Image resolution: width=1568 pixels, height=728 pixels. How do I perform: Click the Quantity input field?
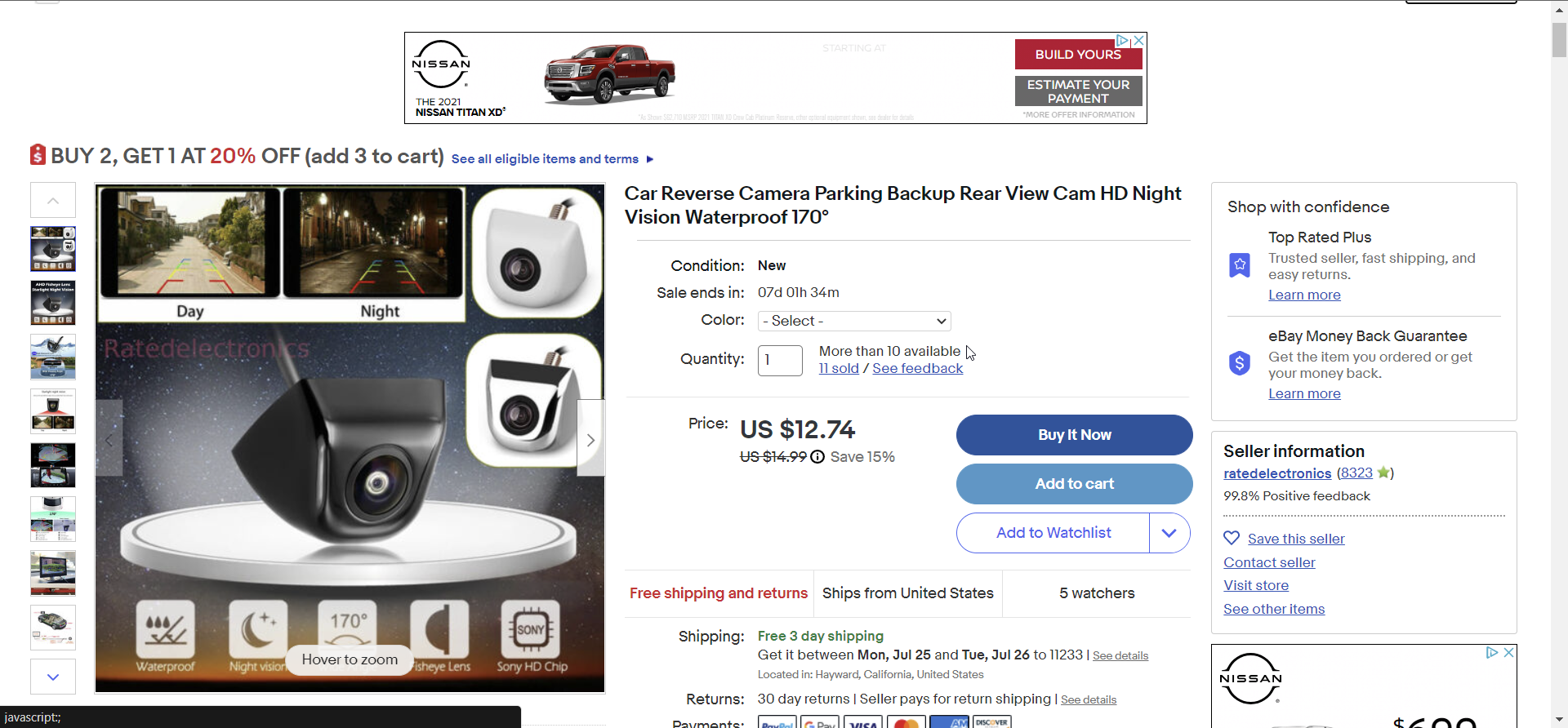[780, 360]
